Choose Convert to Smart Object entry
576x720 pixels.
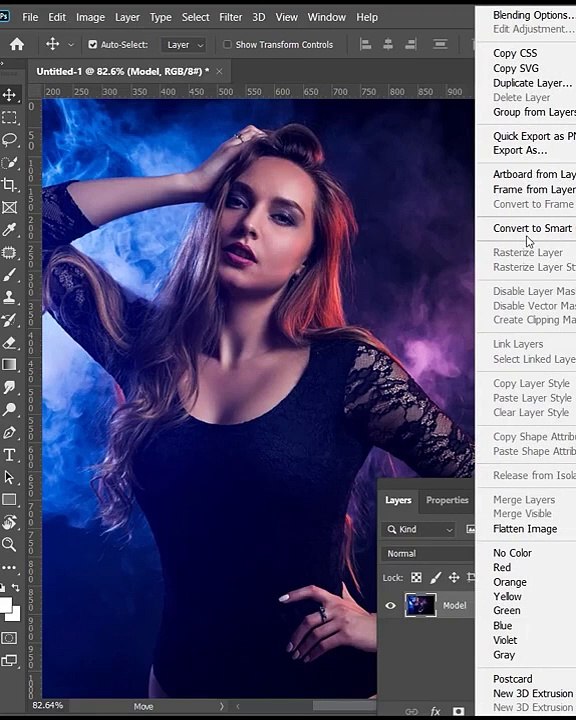tap(532, 228)
